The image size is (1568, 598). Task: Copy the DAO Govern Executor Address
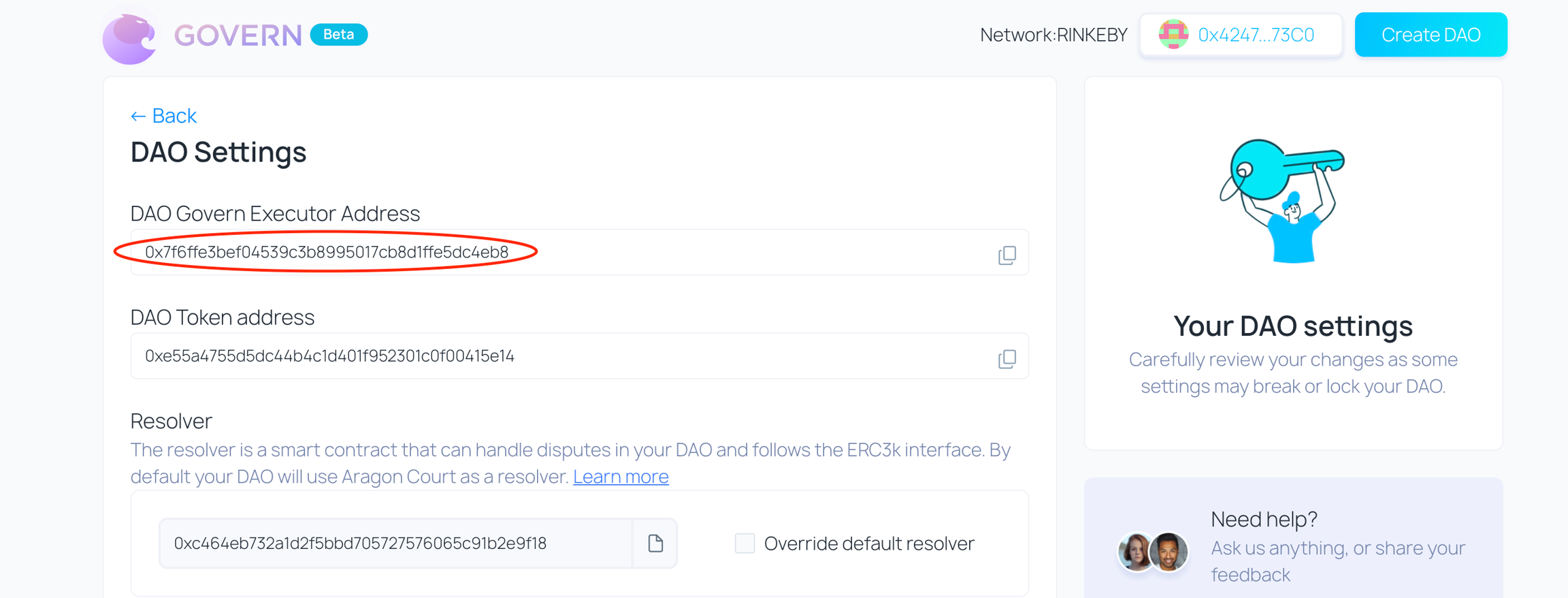[x=1007, y=255]
